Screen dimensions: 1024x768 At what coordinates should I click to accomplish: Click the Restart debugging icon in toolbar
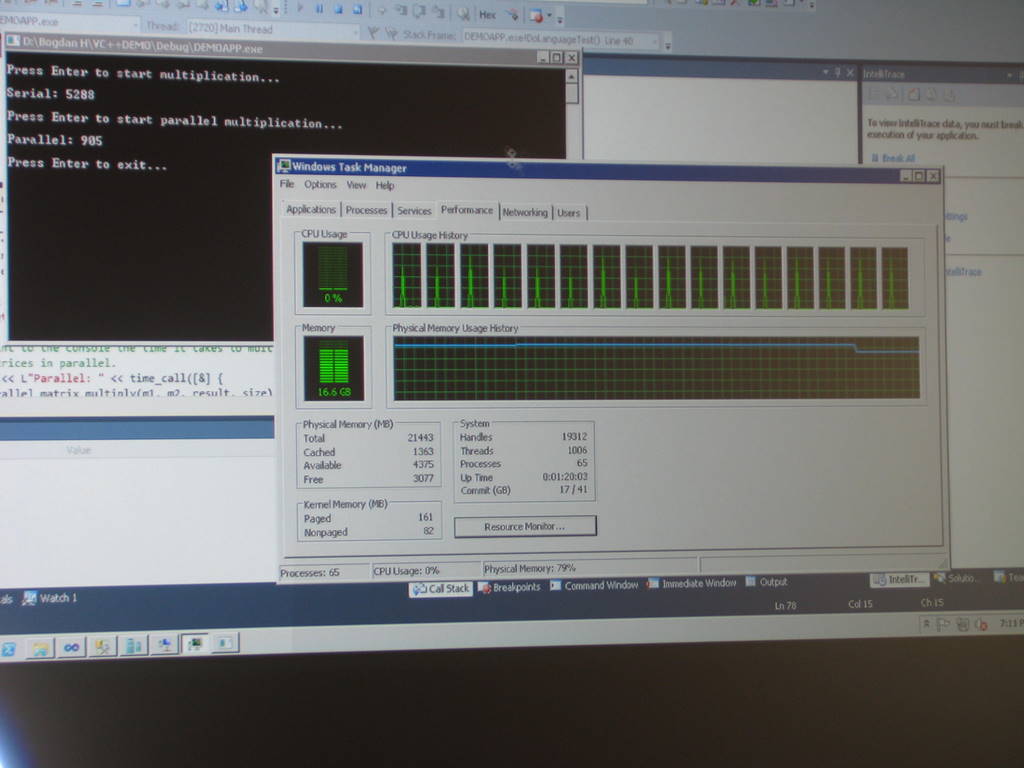tap(357, 9)
